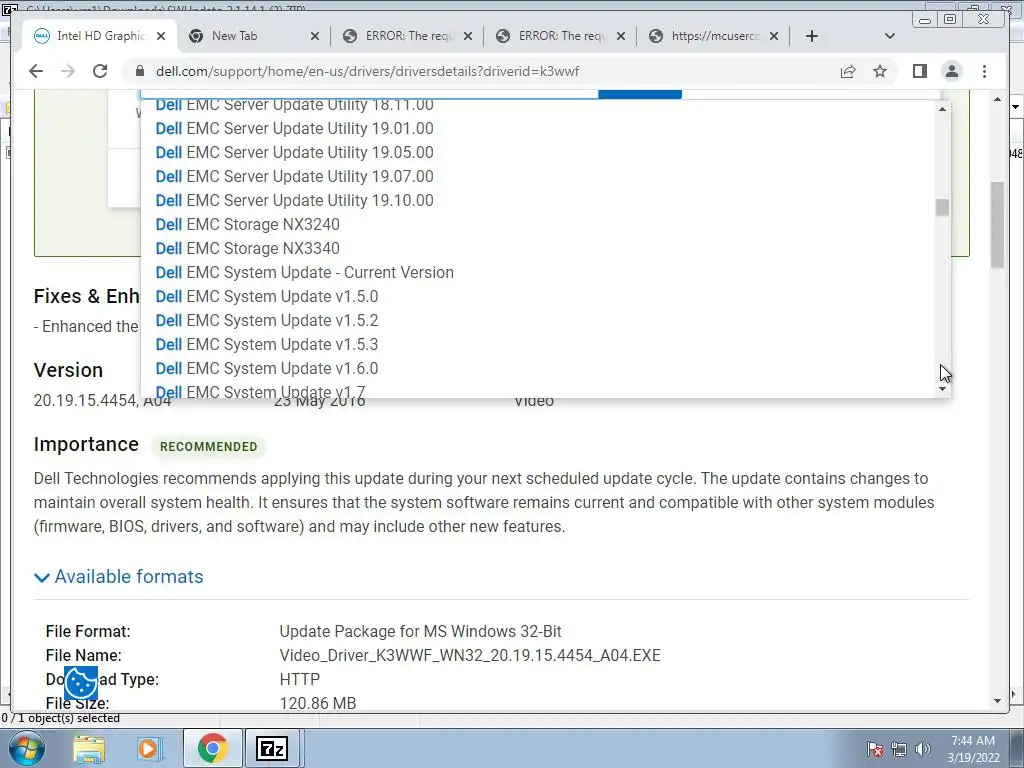Pick Dell EMC System Update v1.6.0
The image size is (1024, 768).
(x=266, y=368)
